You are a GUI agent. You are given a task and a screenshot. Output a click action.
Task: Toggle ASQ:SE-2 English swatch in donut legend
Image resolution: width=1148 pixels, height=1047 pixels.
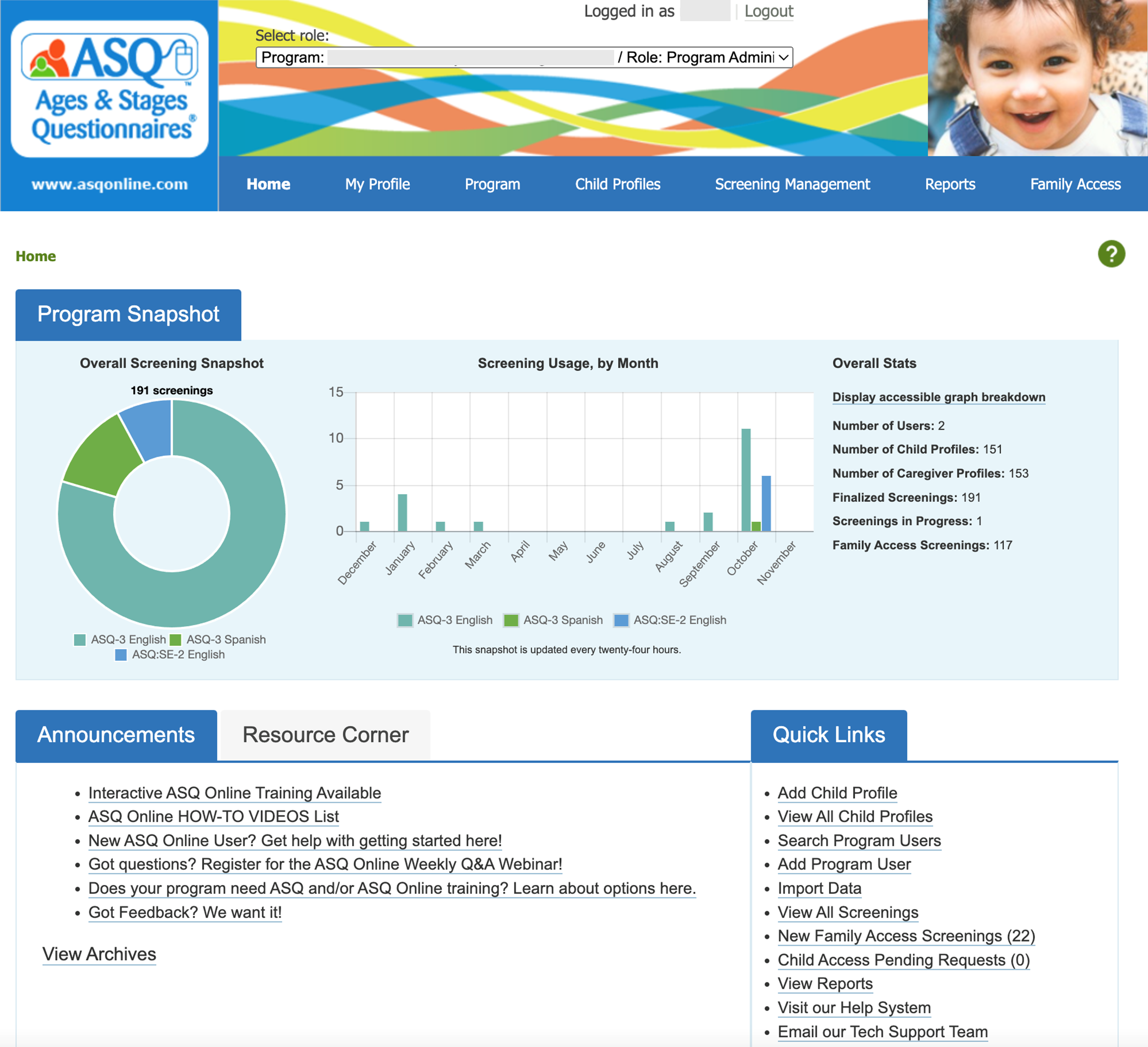121,655
